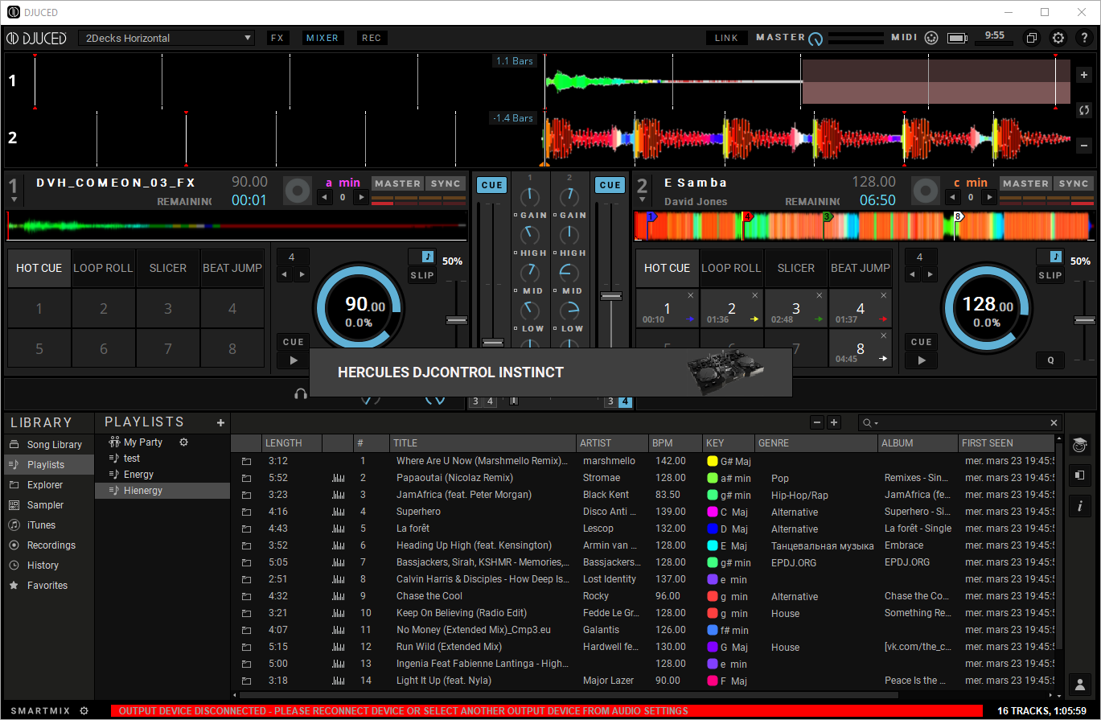Click the multi-window layout icon
This screenshot has width=1101, height=720.
point(1031,38)
